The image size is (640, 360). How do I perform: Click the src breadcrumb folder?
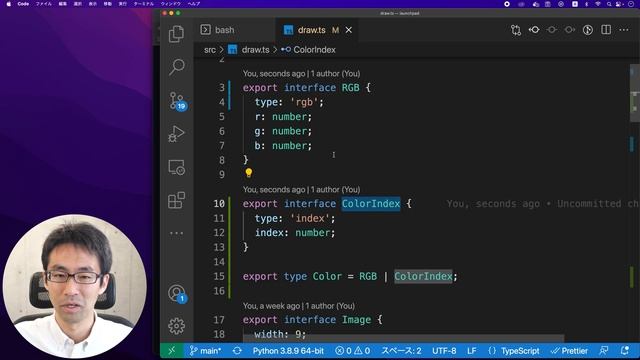click(x=210, y=50)
